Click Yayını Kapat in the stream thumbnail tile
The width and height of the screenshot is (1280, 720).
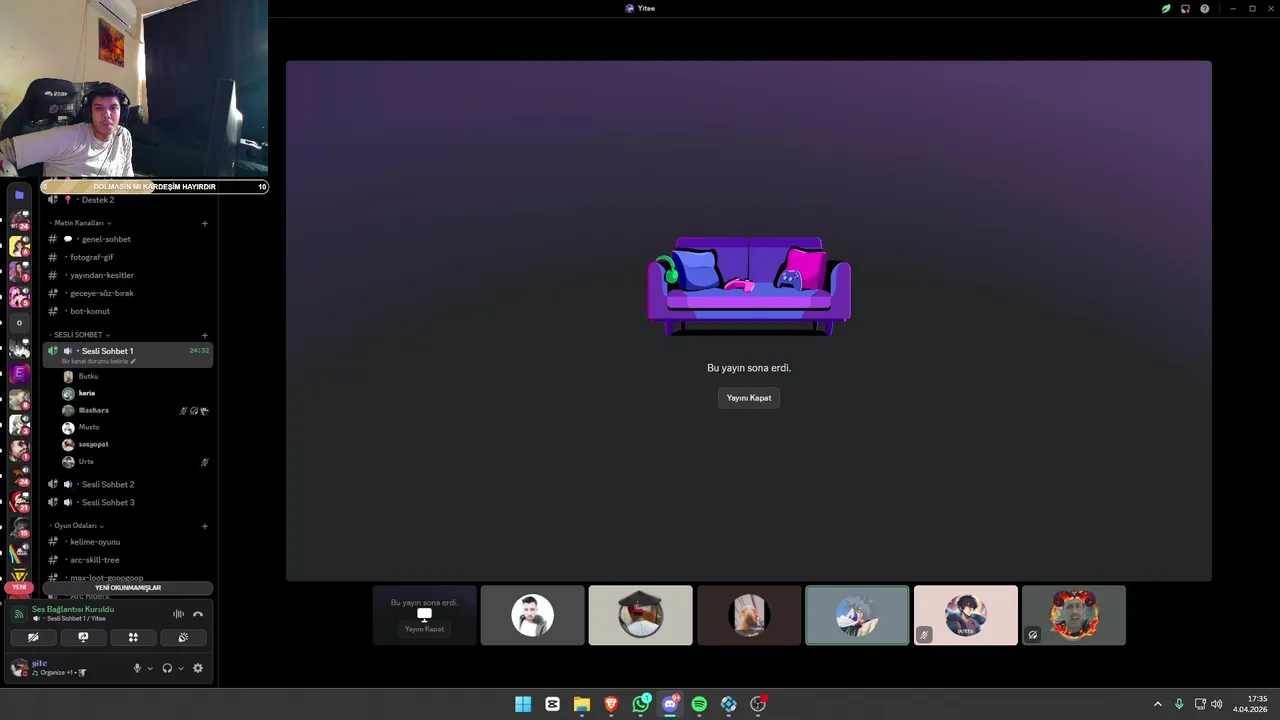point(424,629)
